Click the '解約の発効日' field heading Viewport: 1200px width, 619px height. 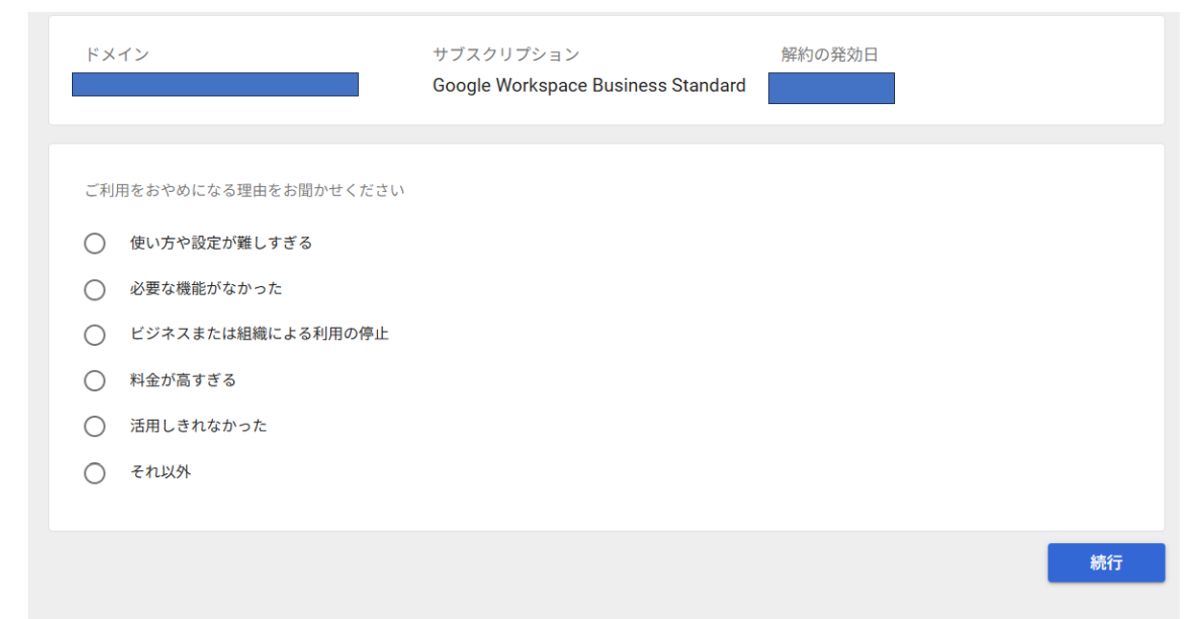[x=829, y=55]
